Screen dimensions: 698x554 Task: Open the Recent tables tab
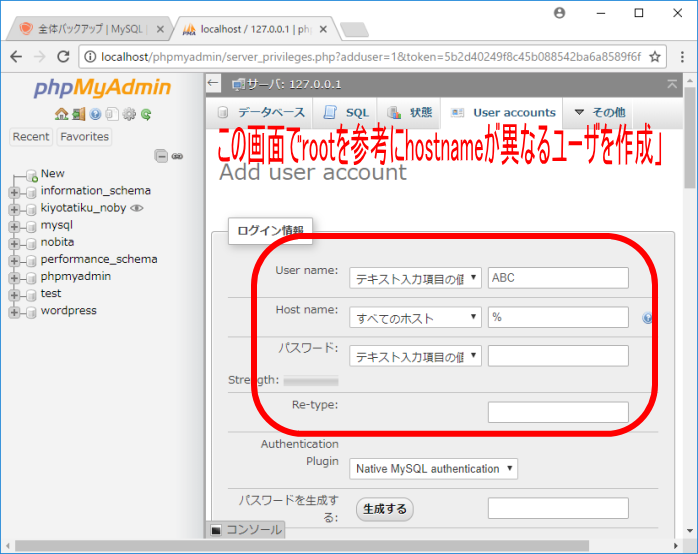pyautogui.click(x=31, y=137)
